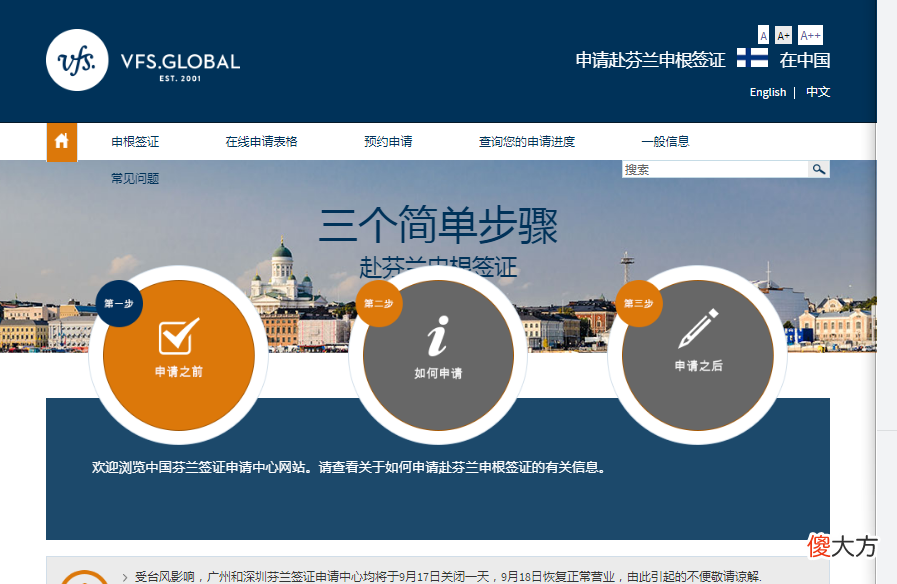This screenshot has height=584, width=897.
Task: Open the 申请之前 checkmark step circle
Action: tap(178, 355)
